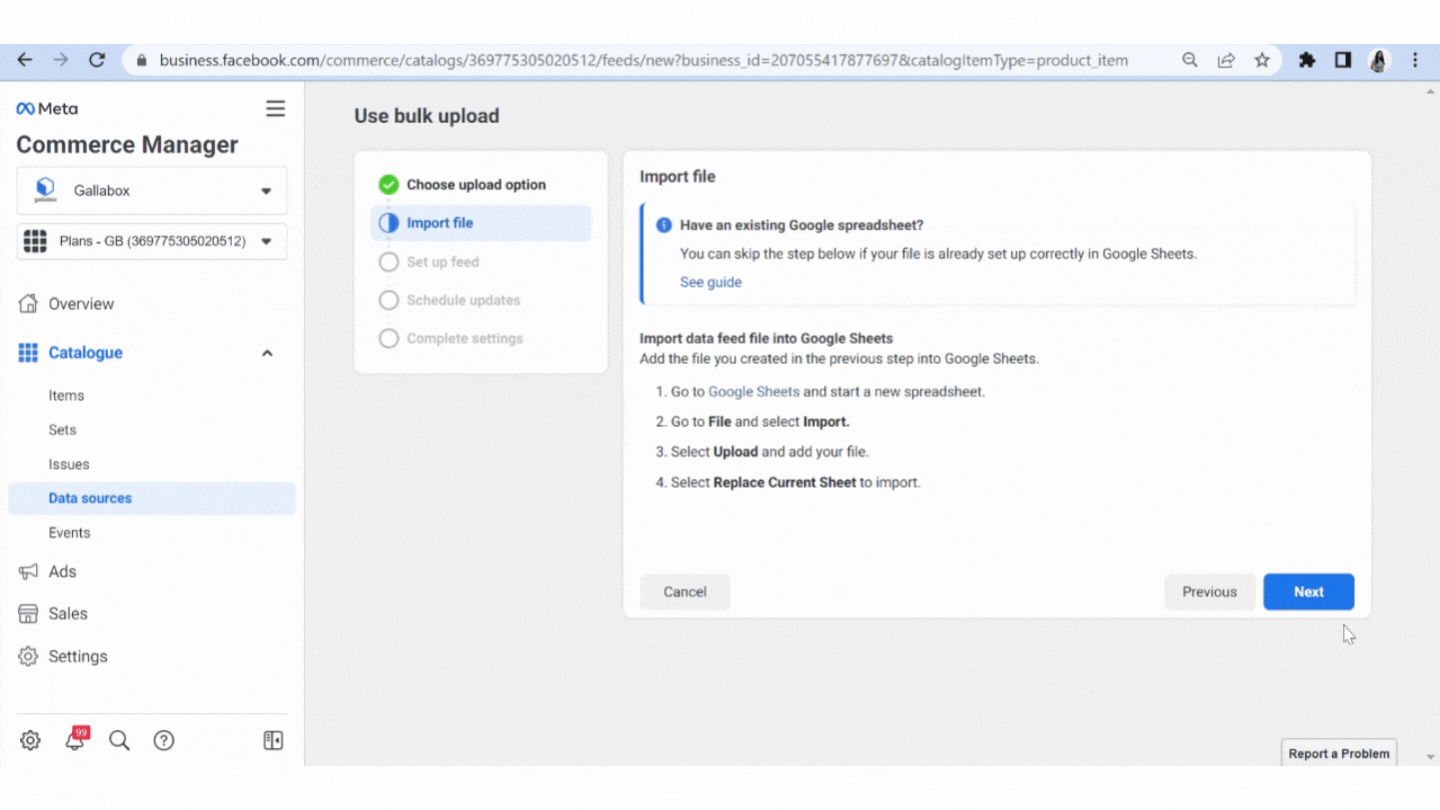Click the info icon in spreadsheet notice
The width and height of the screenshot is (1440, 810).
pyautogui.click(x=664, y=225)
